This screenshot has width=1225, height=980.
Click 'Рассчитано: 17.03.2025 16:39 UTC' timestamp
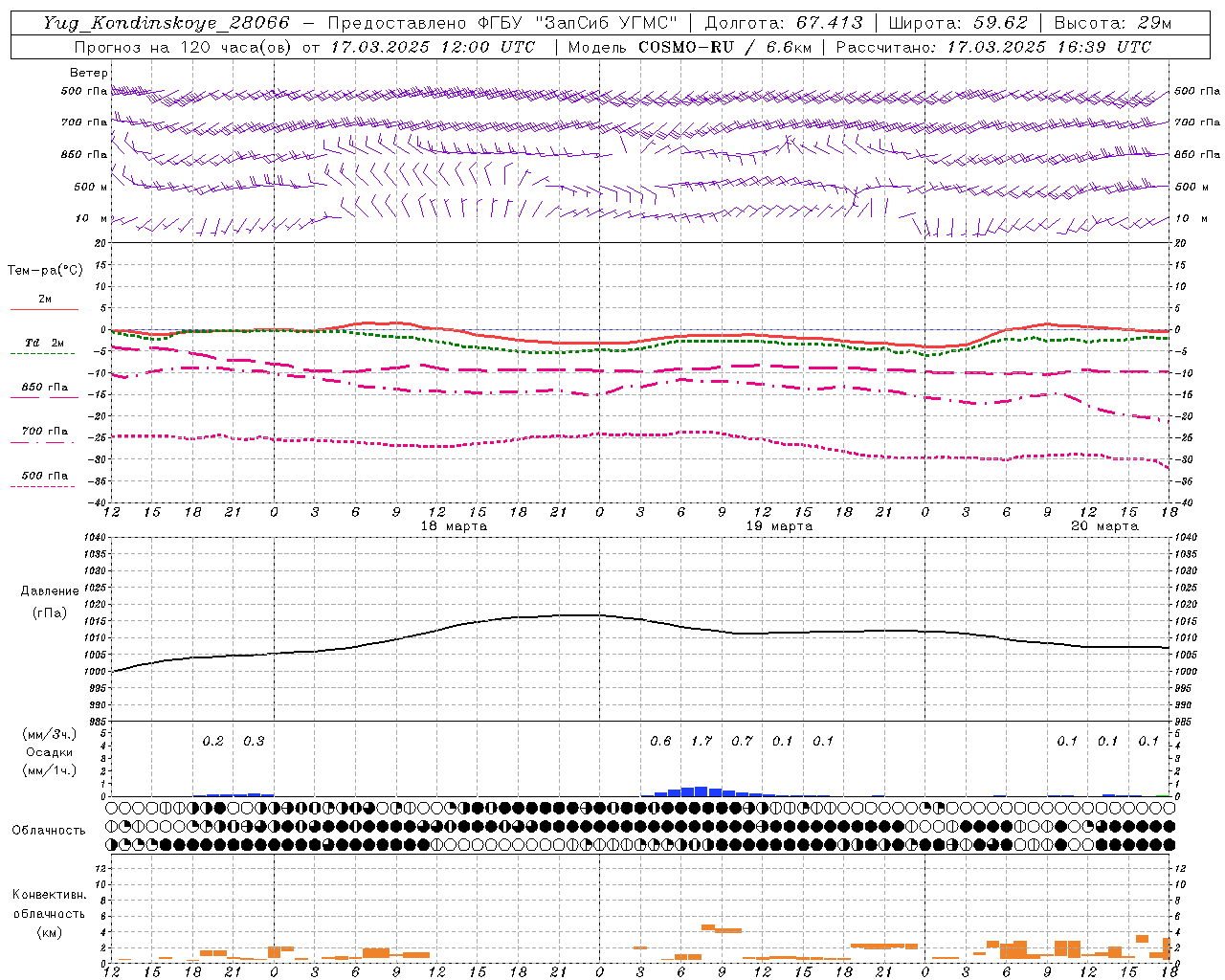pos(993,47)
